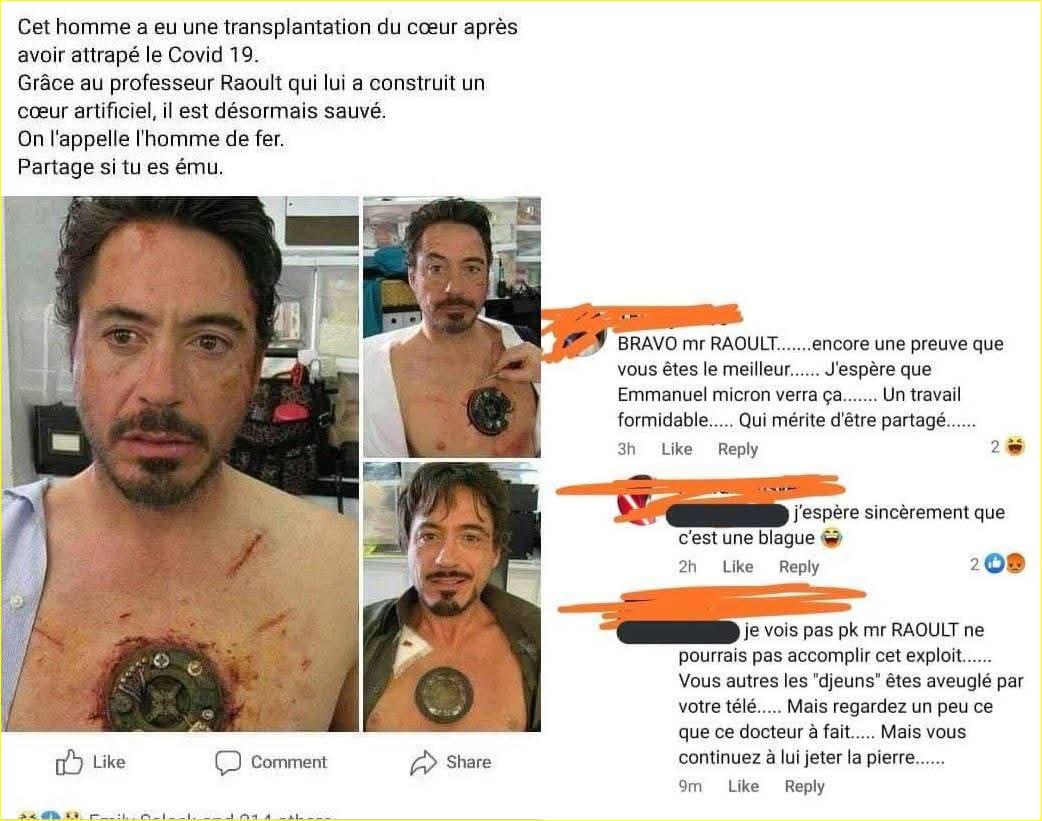Screen dimensions: 1042x821
Task: Open the laughing reaction on first comment
Action: (1015, 446)
